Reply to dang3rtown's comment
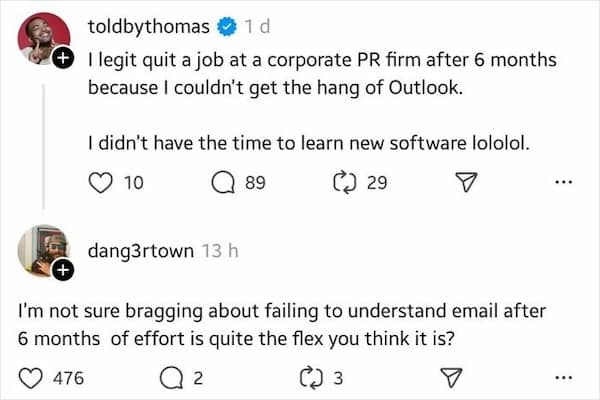Image resolution: width=600 pixels, height=400 pixels. (x=174, y=377)
